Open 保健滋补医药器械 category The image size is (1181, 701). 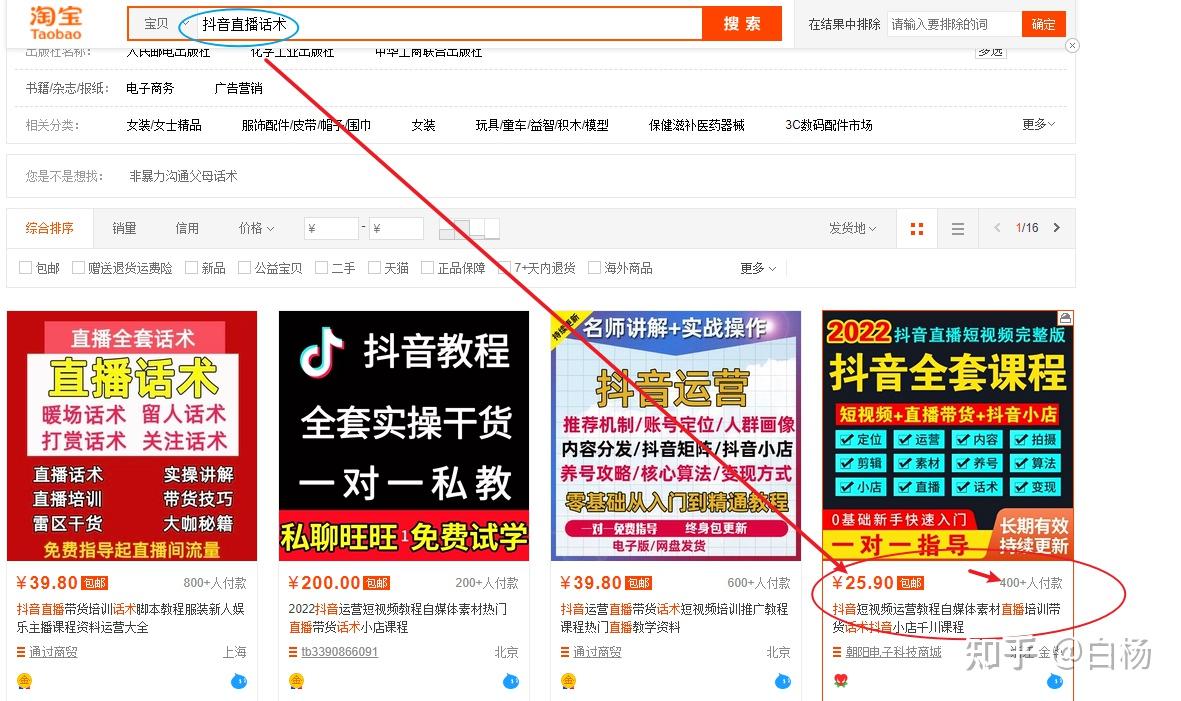pos(697,125)
